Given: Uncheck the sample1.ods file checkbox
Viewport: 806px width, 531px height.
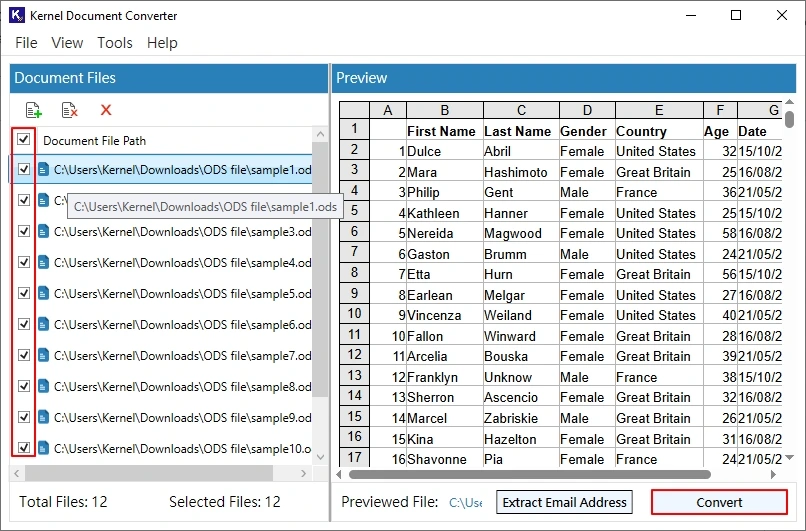Looking at the screenshot, I should tap(24, 169).
